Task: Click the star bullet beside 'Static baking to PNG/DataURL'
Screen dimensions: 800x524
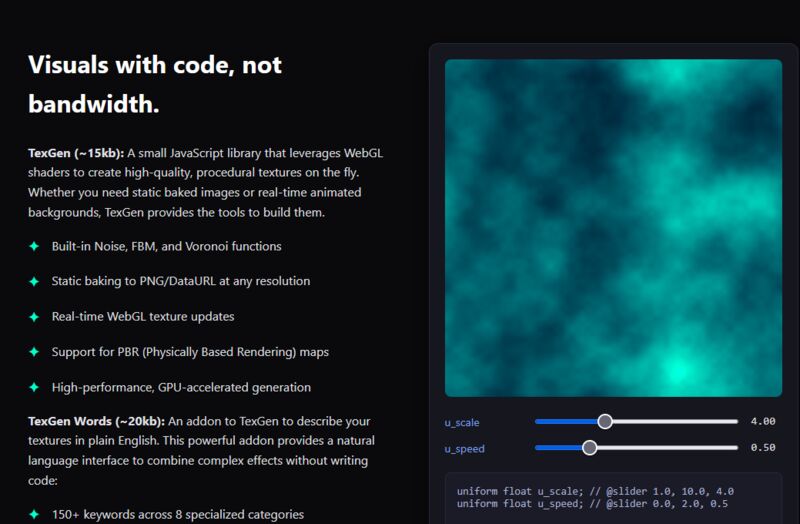Action: click(x=34, y=282)
